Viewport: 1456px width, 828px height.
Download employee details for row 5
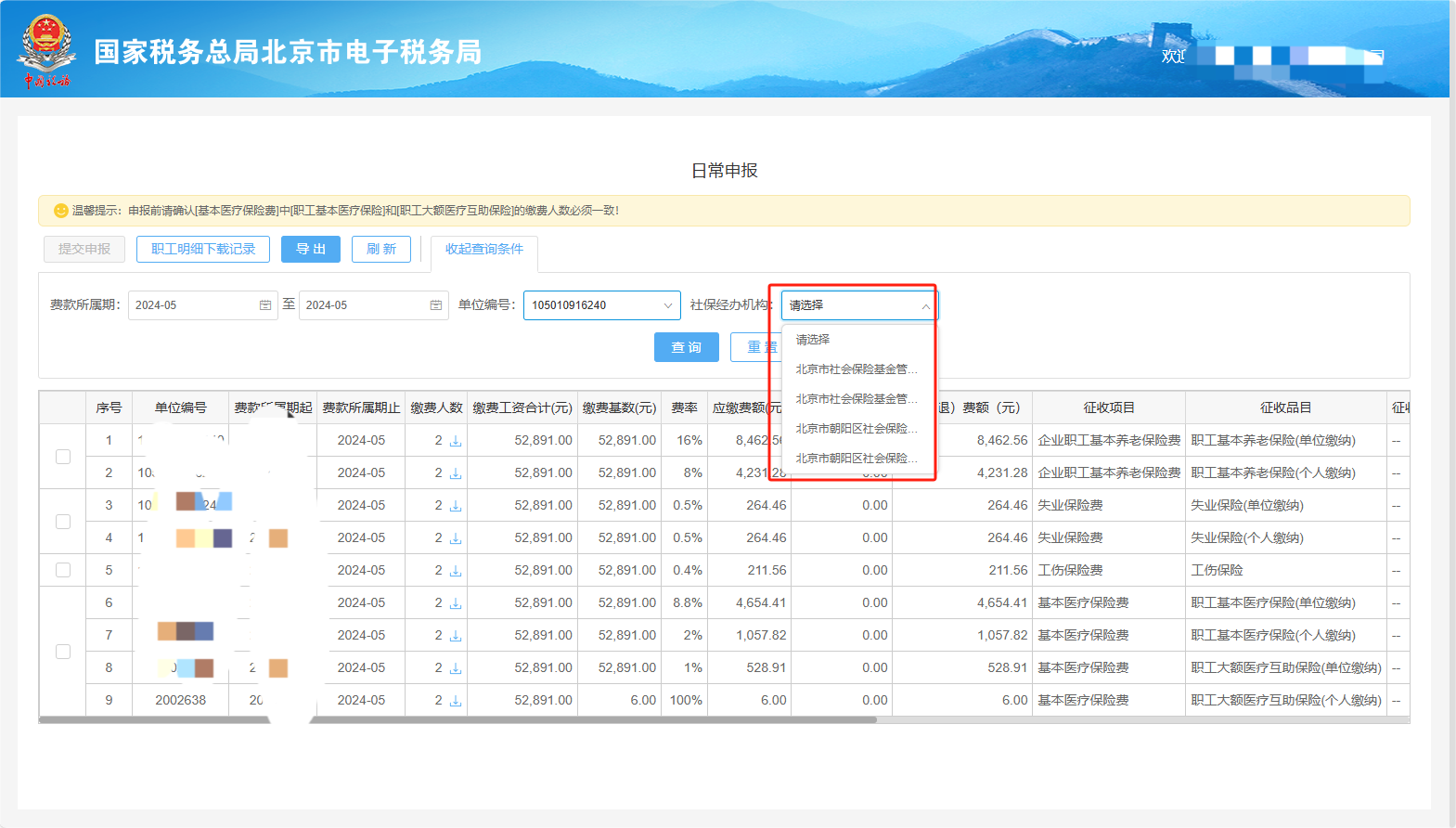[456, 571]
